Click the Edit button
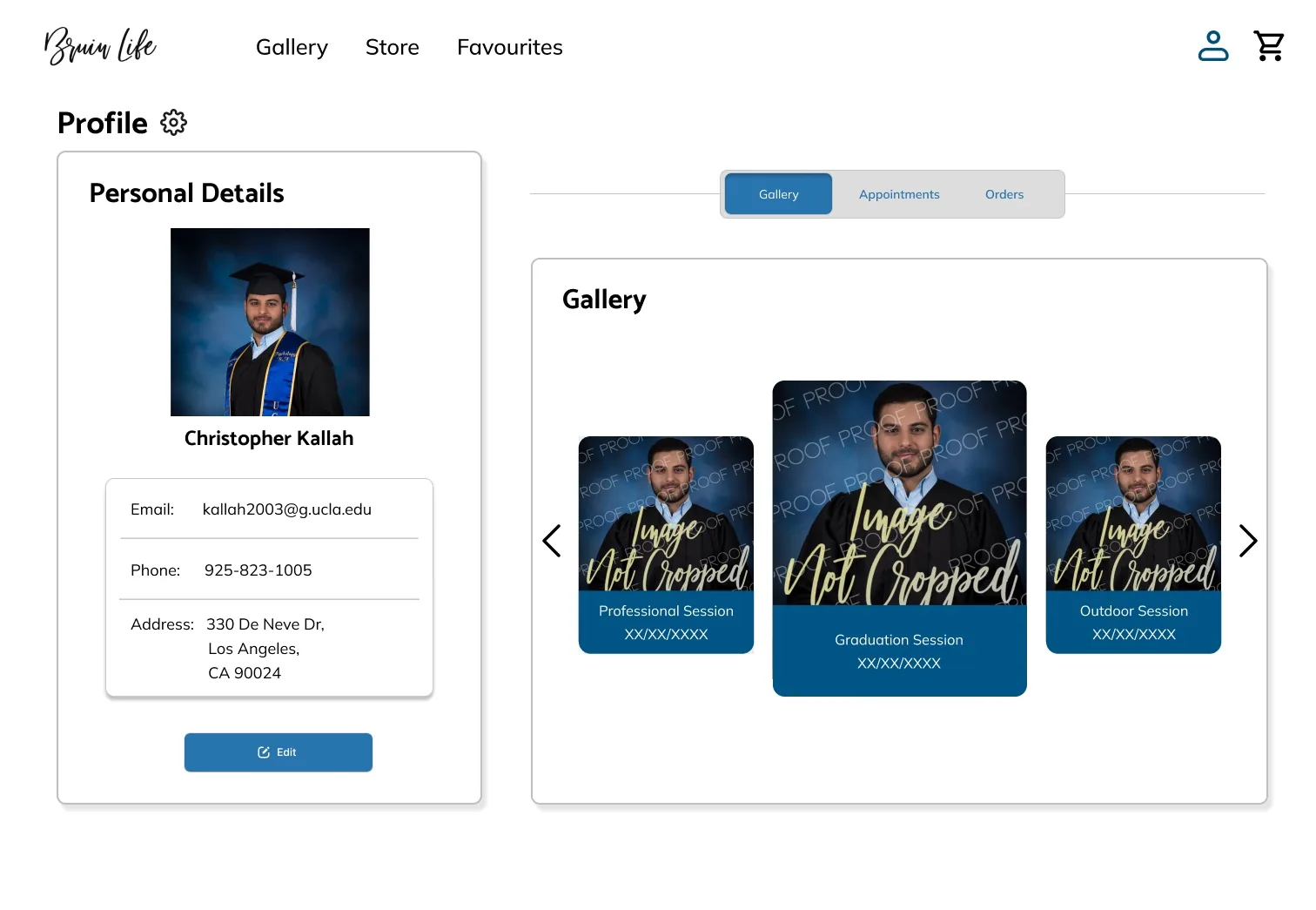This screenshot has height=910, width=1316. (x=279, y=752)
